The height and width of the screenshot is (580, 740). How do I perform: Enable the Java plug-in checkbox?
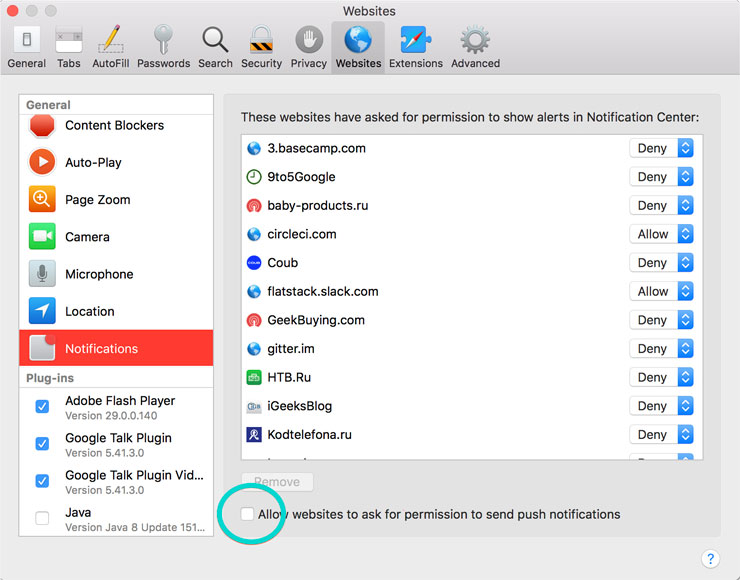[x=42, y=518]
